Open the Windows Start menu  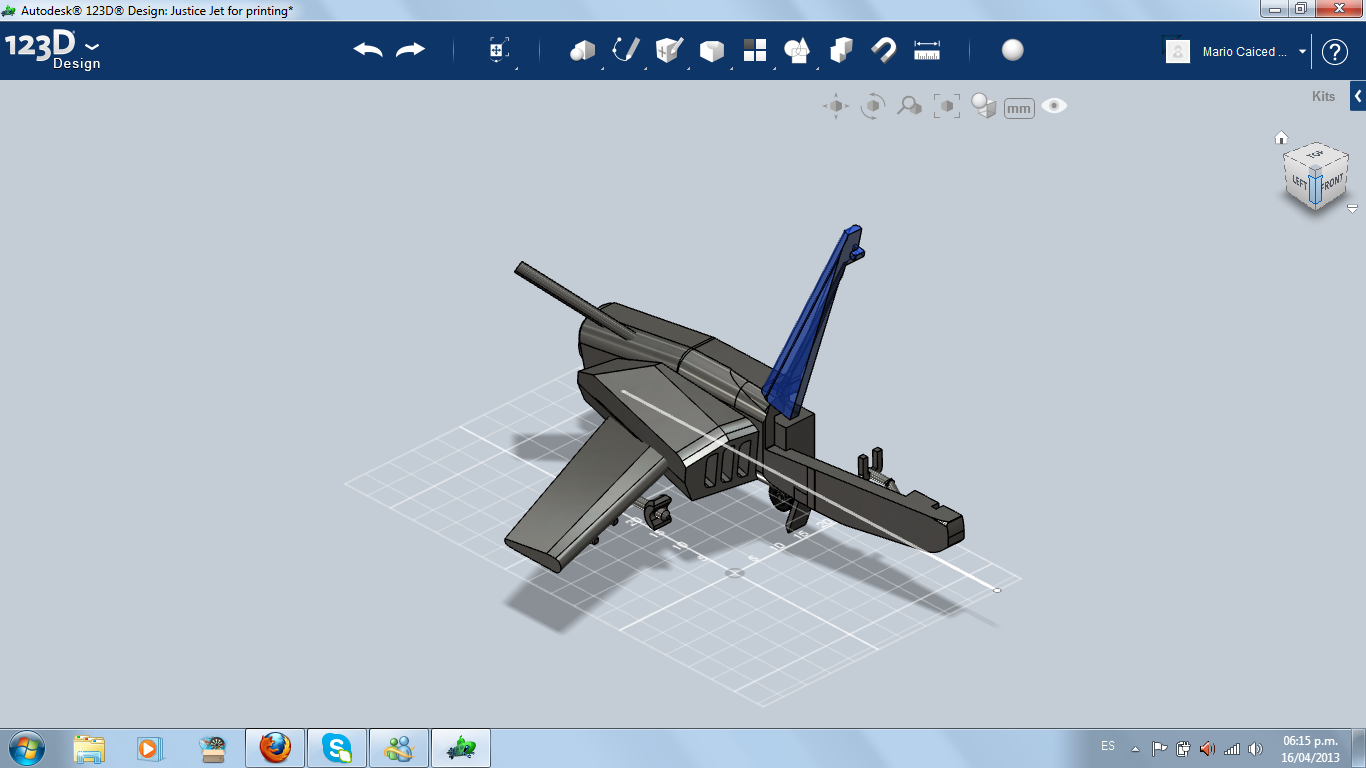[x=25, y=748]
